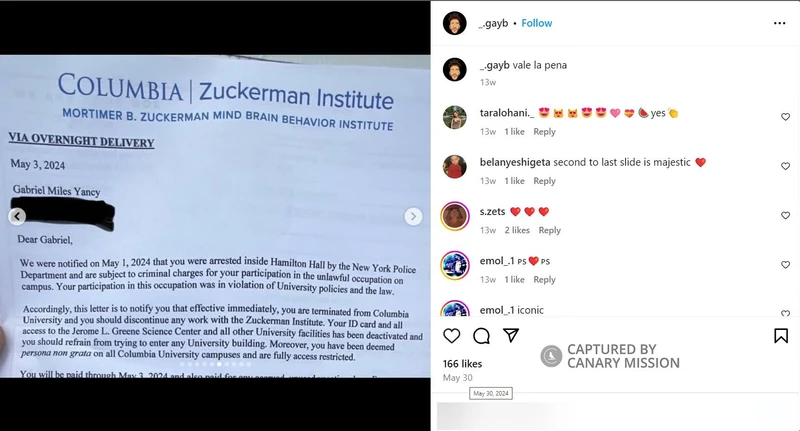
Task: Reply to taralohani._ comment
Action: point(544,132)
